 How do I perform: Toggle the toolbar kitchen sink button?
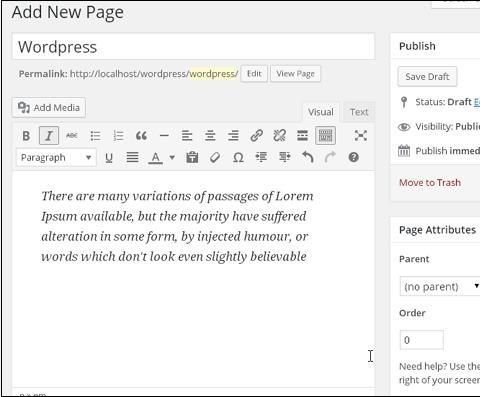coord(325,136)
